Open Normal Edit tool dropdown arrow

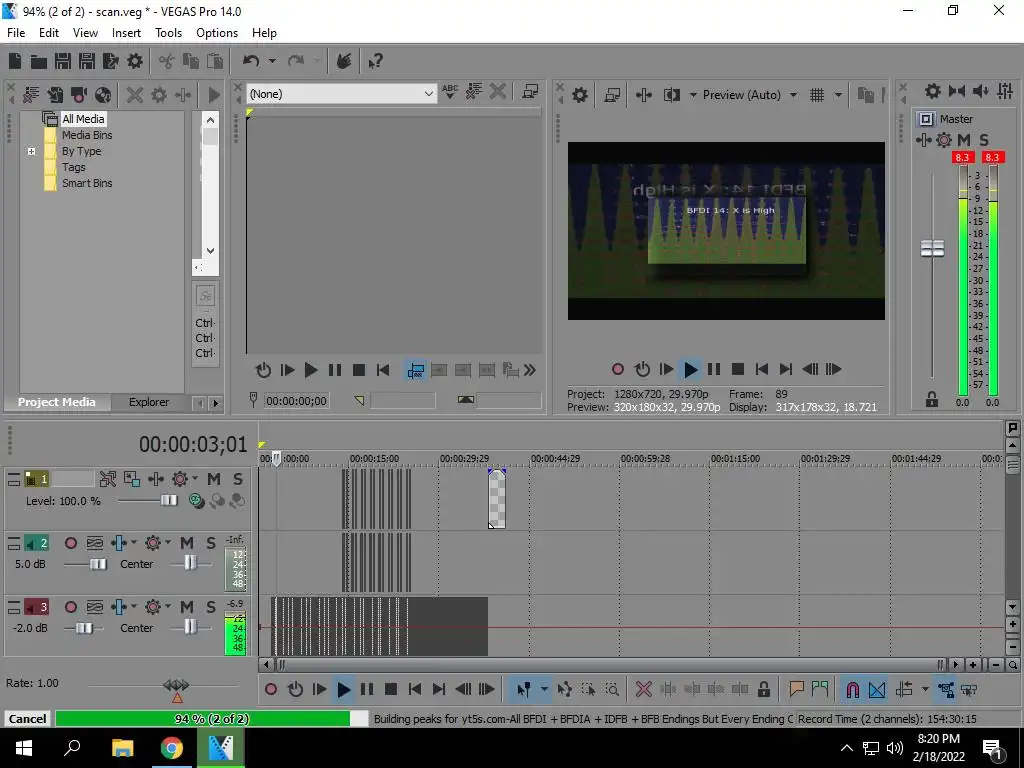point(544,689)
